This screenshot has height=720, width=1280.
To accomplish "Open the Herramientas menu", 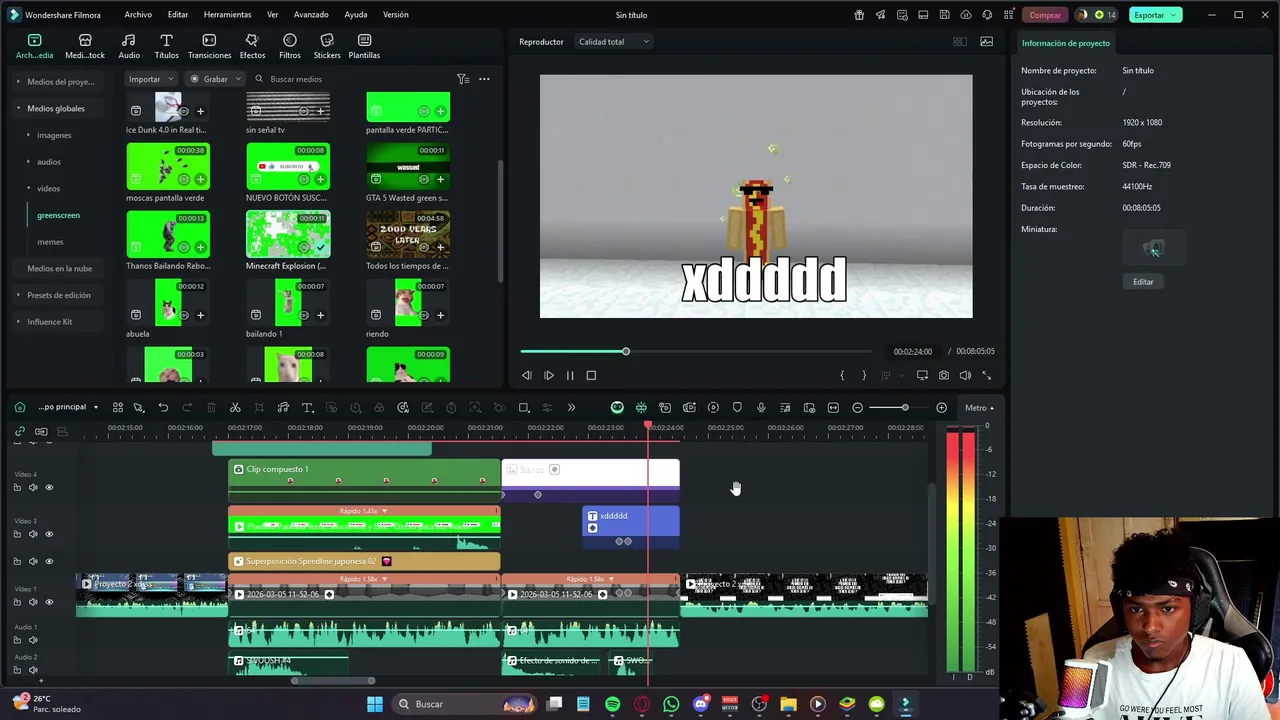I will (x=227, y=15).
